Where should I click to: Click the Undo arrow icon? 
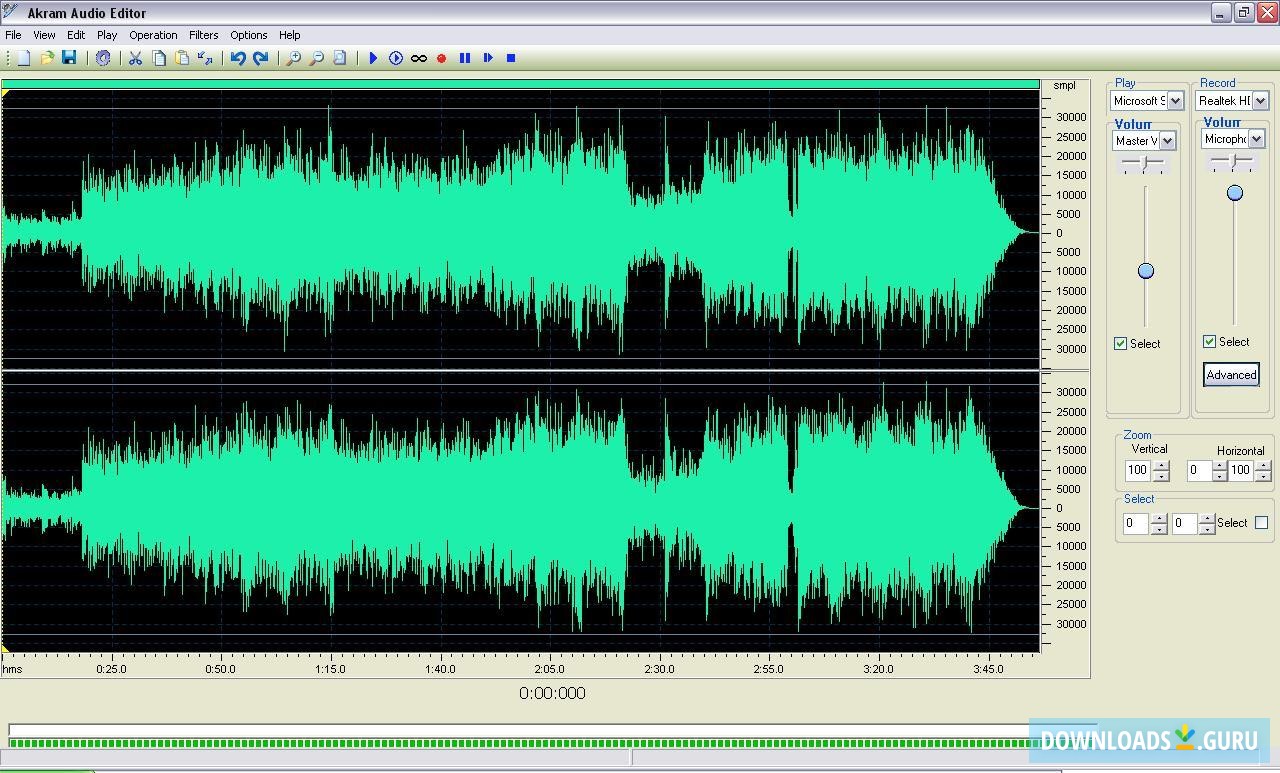(x=237, y=58)
